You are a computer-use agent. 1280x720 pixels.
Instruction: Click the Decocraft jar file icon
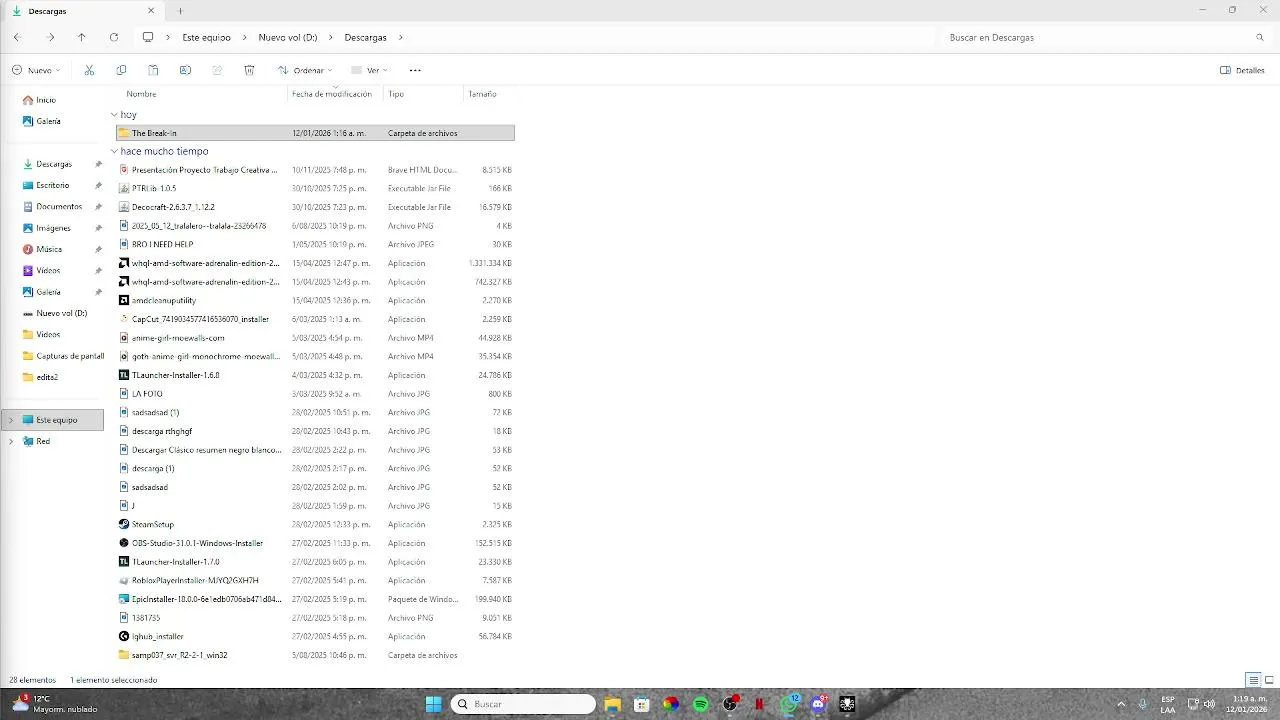124,207
